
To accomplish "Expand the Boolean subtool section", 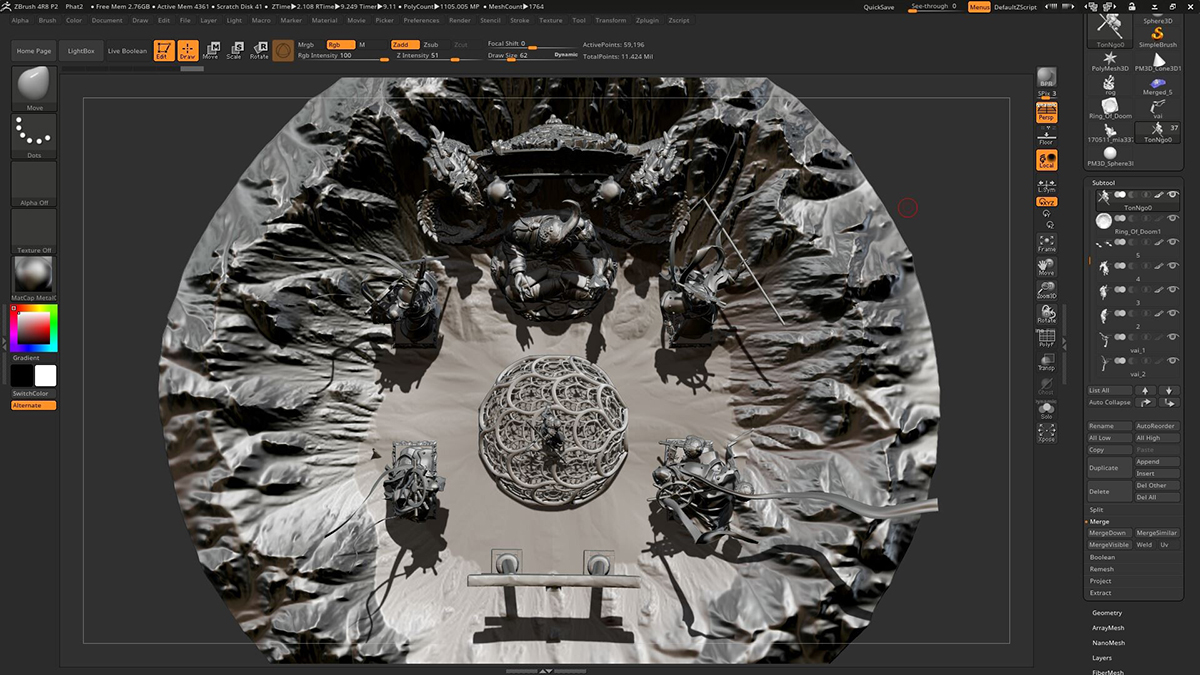I will point(1102,558).
